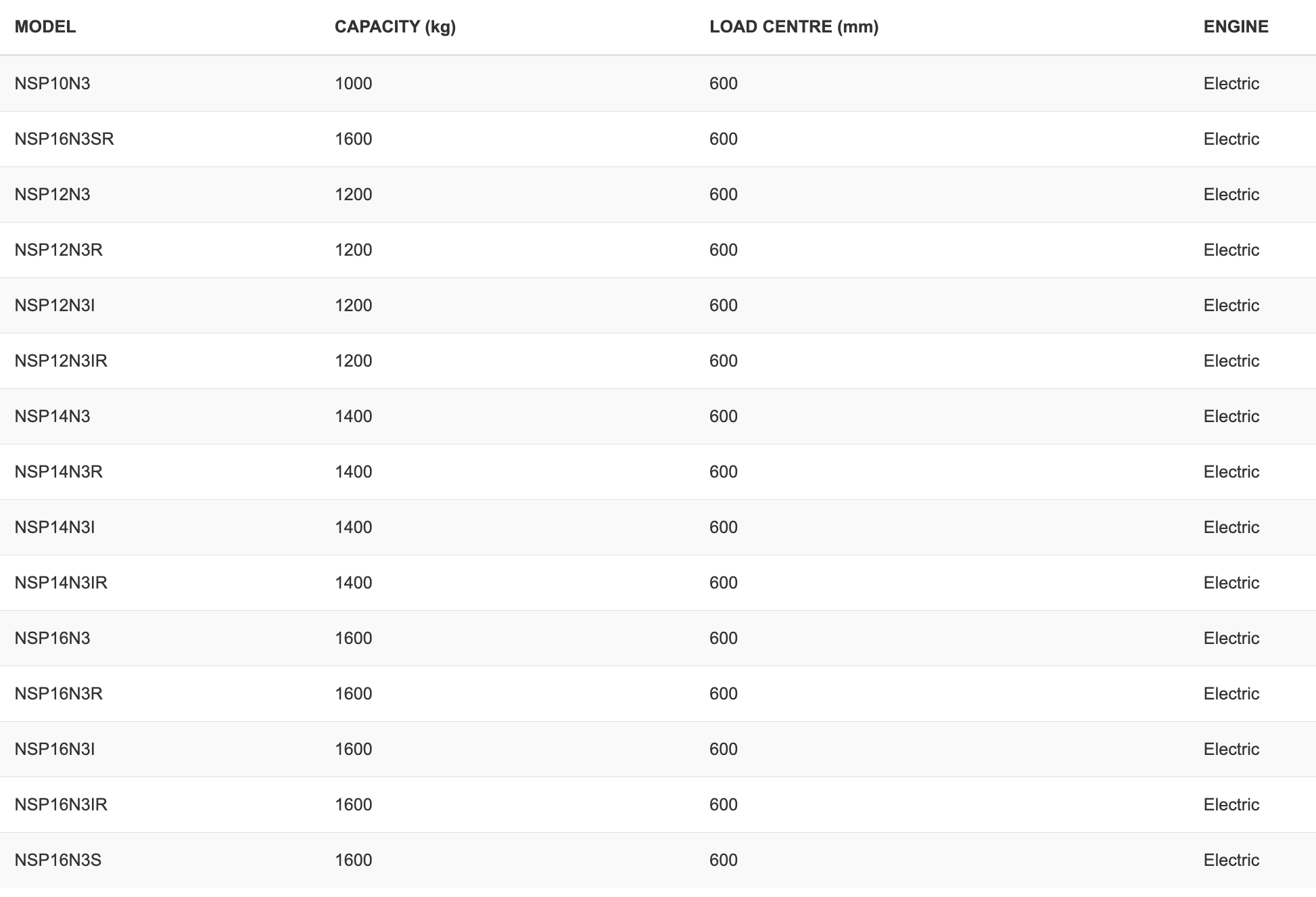Viewport: 1316px width, 897px height.
Task: Click the NSP12N3 model cell
Action: 52,194
